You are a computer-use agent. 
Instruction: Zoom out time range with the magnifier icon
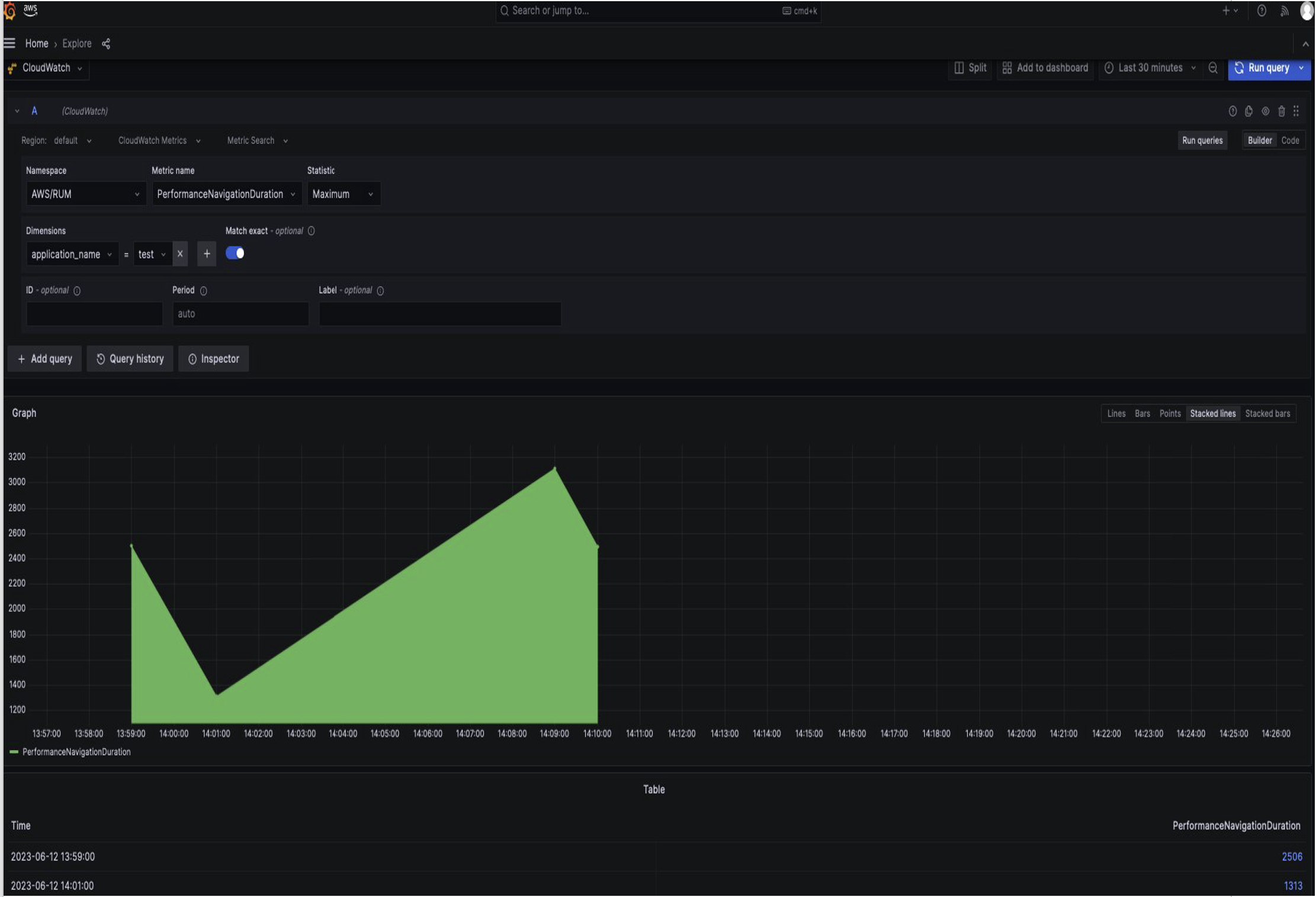tap(1212, 68)
